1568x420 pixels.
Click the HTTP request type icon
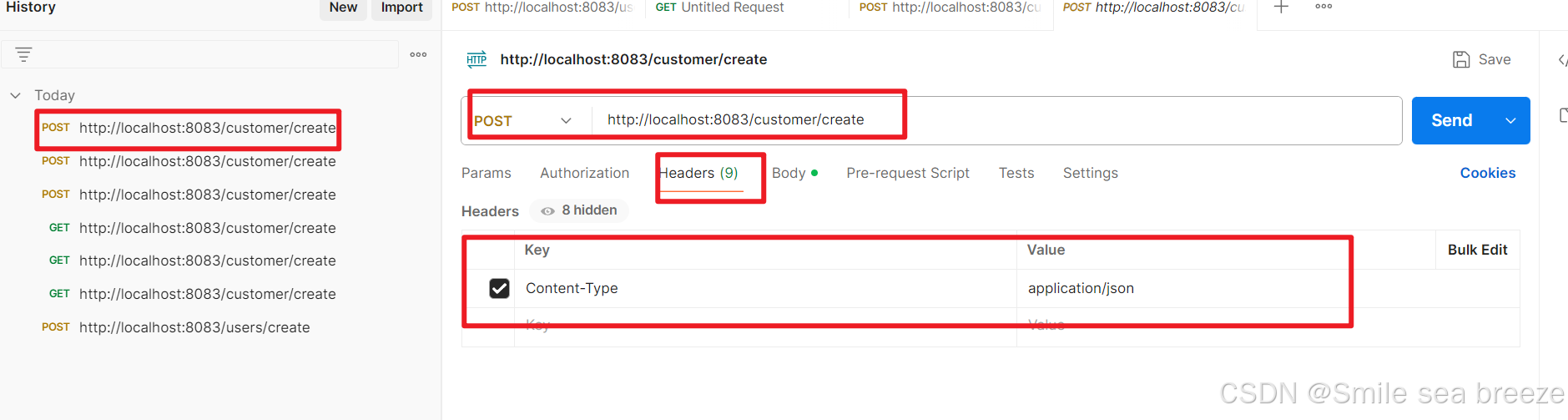click(x=476, y=59)
